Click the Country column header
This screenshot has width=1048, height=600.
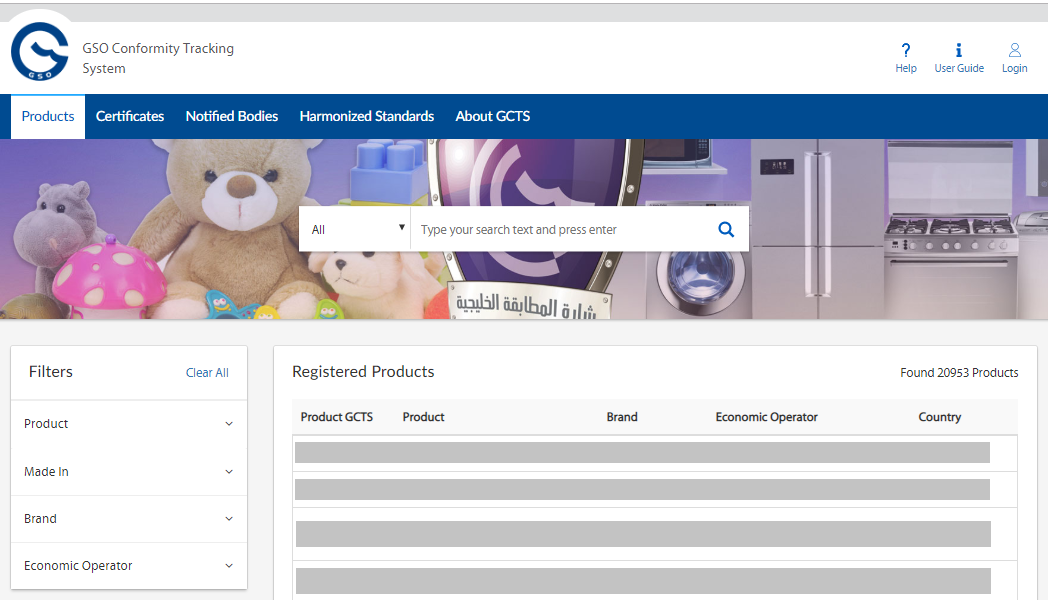pyautogui.click(x=939, y=417)
